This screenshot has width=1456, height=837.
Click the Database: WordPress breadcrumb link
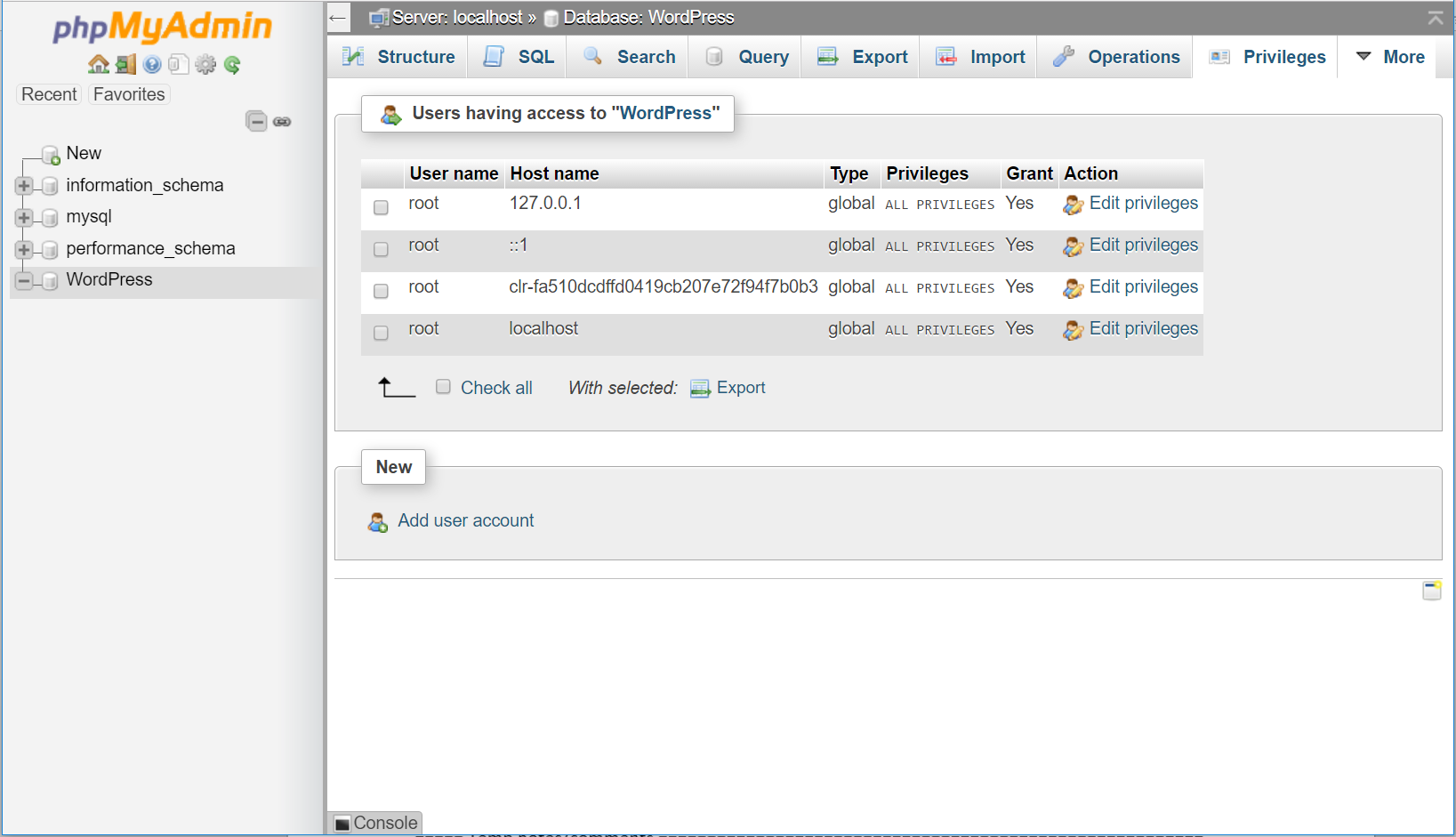pos(648,18)
